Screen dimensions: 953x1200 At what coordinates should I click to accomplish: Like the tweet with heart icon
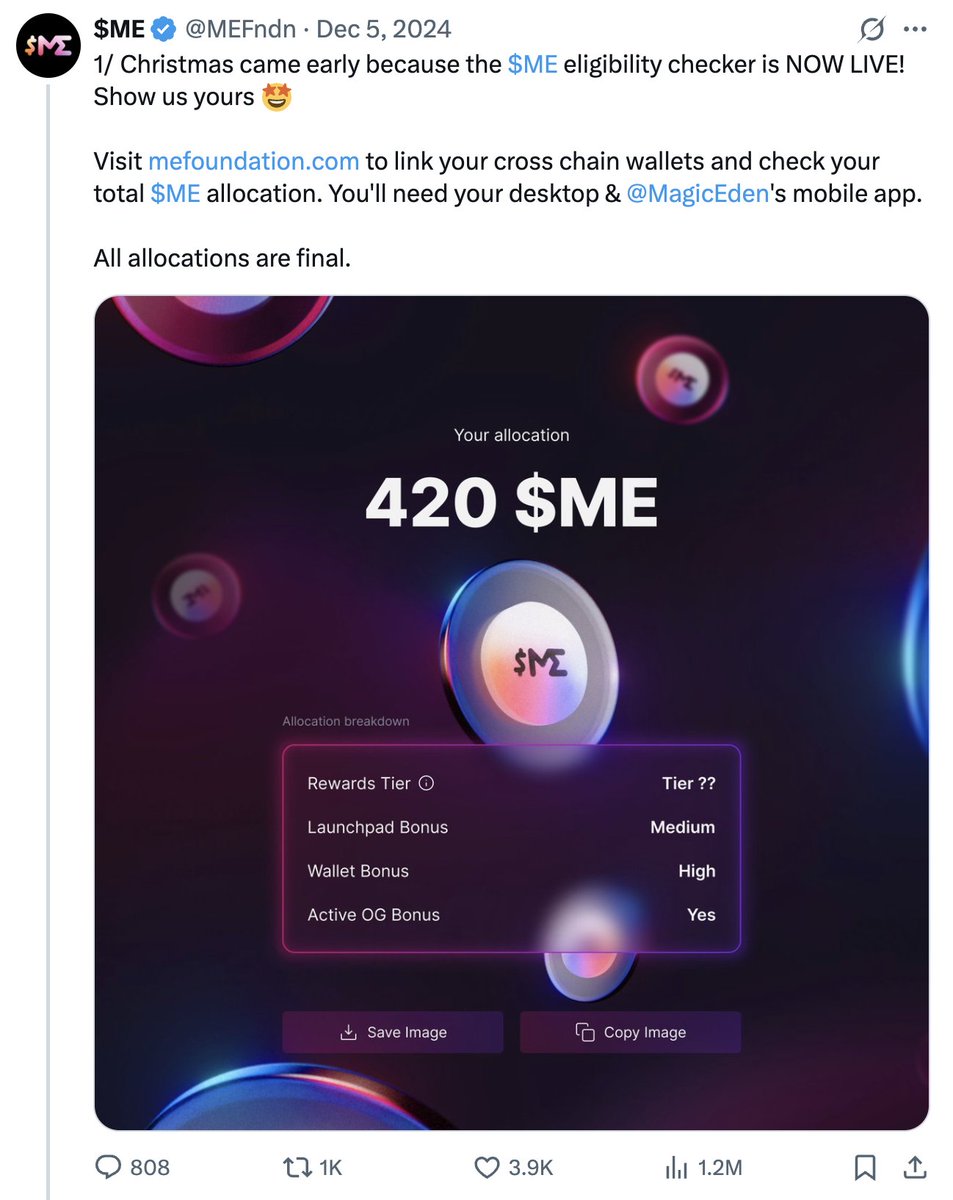[487, 1167]
